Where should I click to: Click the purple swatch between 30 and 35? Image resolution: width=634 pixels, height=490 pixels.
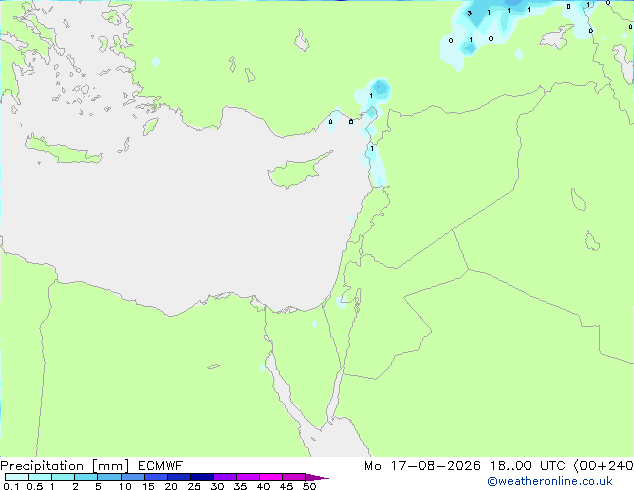coord(225,477)
